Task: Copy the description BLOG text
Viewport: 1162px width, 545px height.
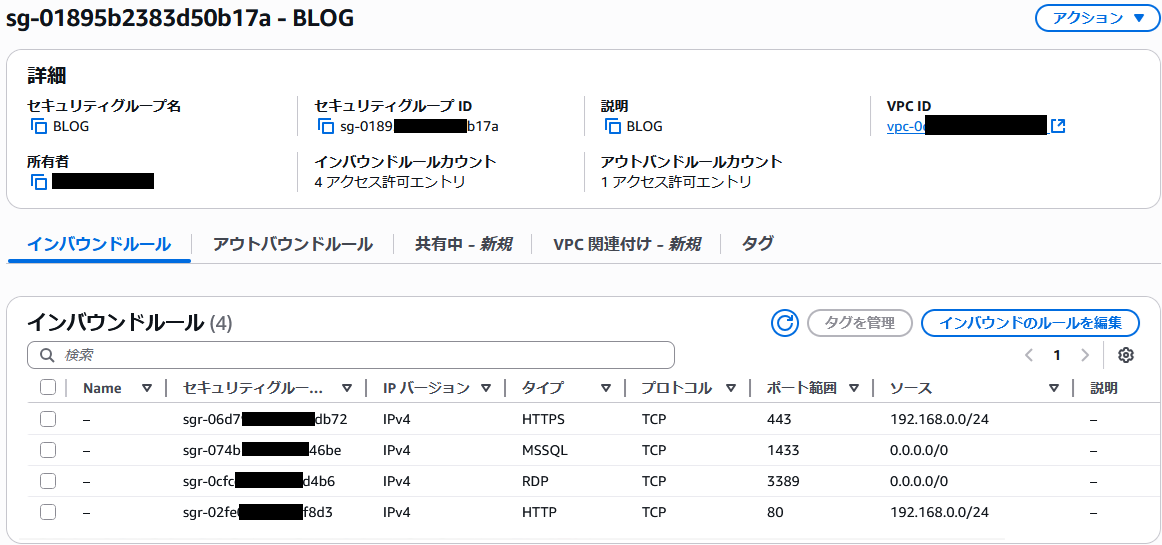Action: tap(612, 127)
